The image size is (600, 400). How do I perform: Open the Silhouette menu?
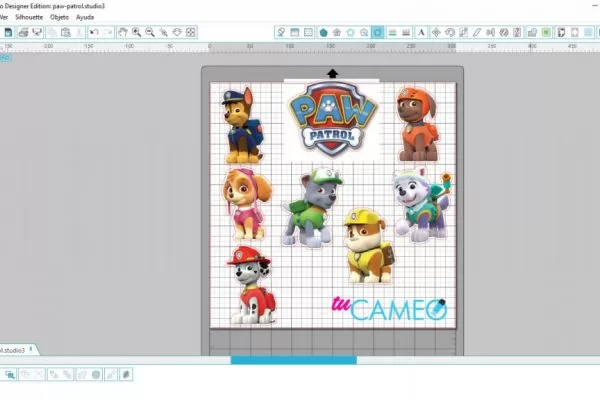[x=29, y=17]
